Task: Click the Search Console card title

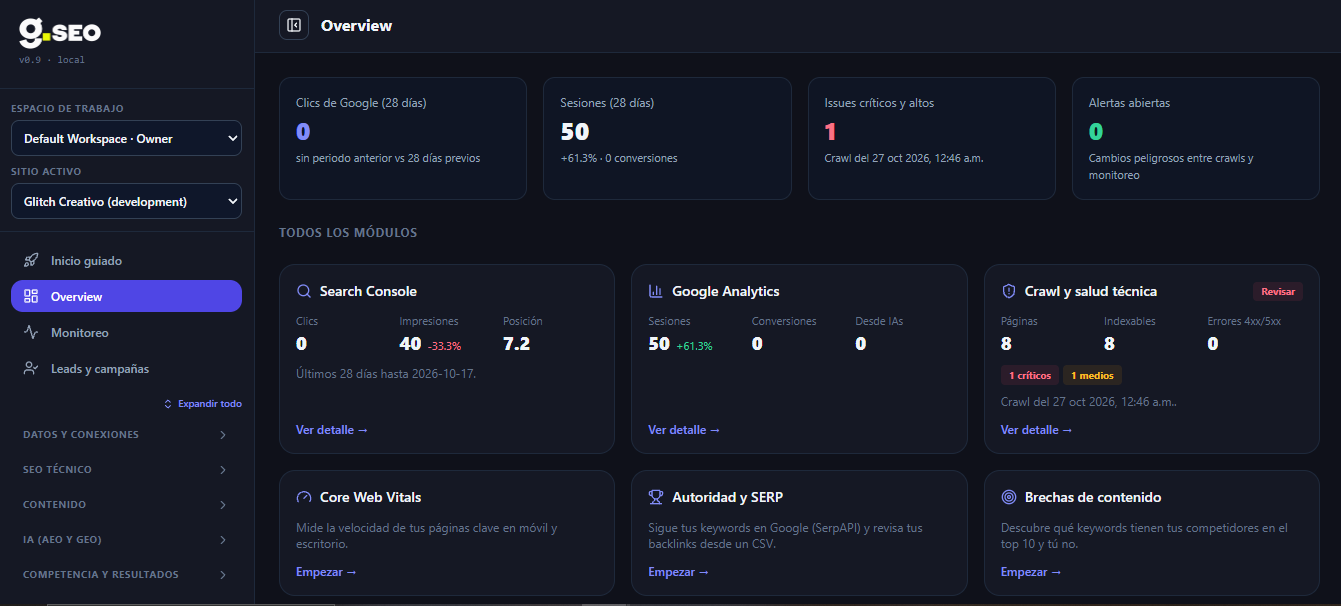Action: pos(368,292)
